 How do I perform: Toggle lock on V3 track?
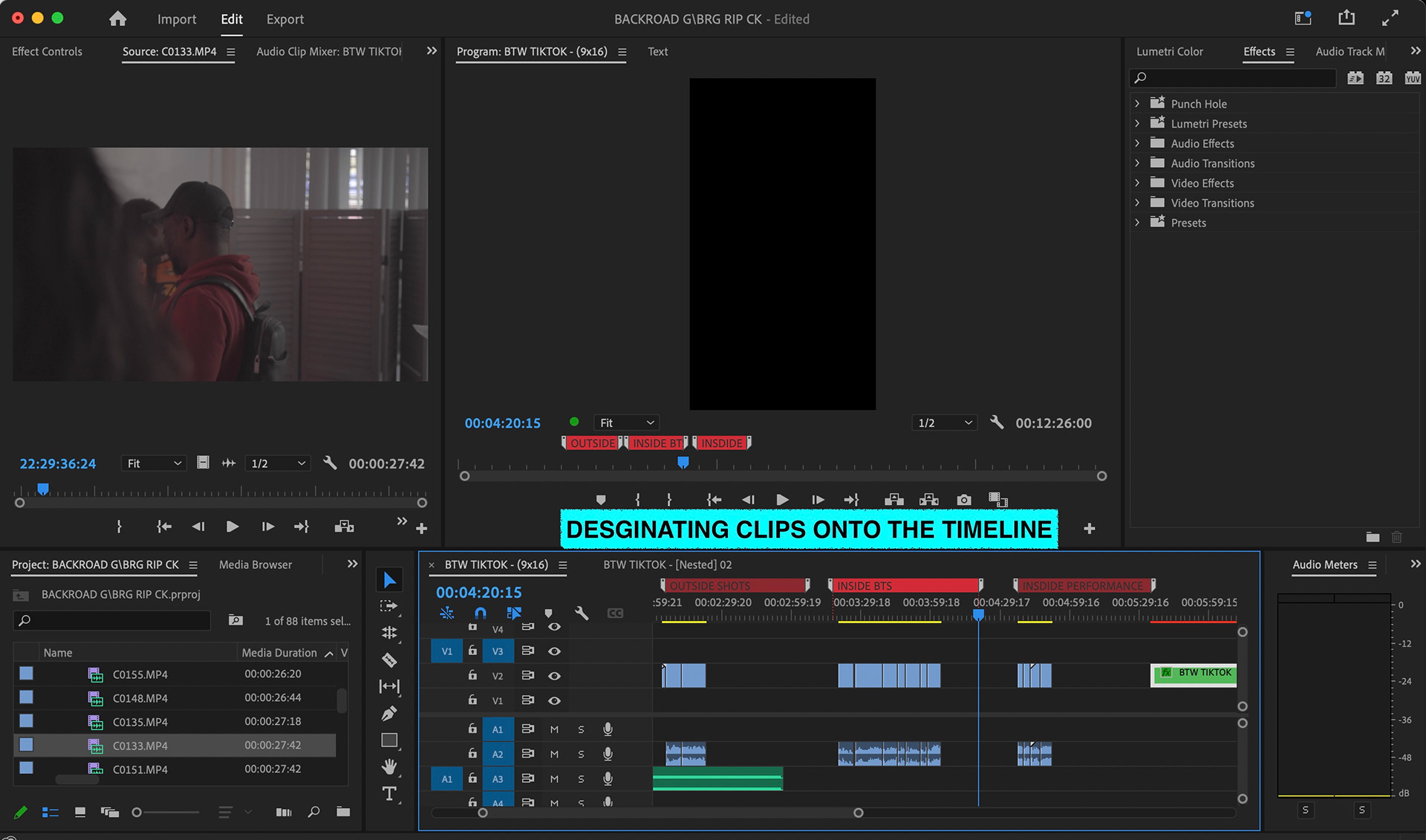(x=472, y=651)
